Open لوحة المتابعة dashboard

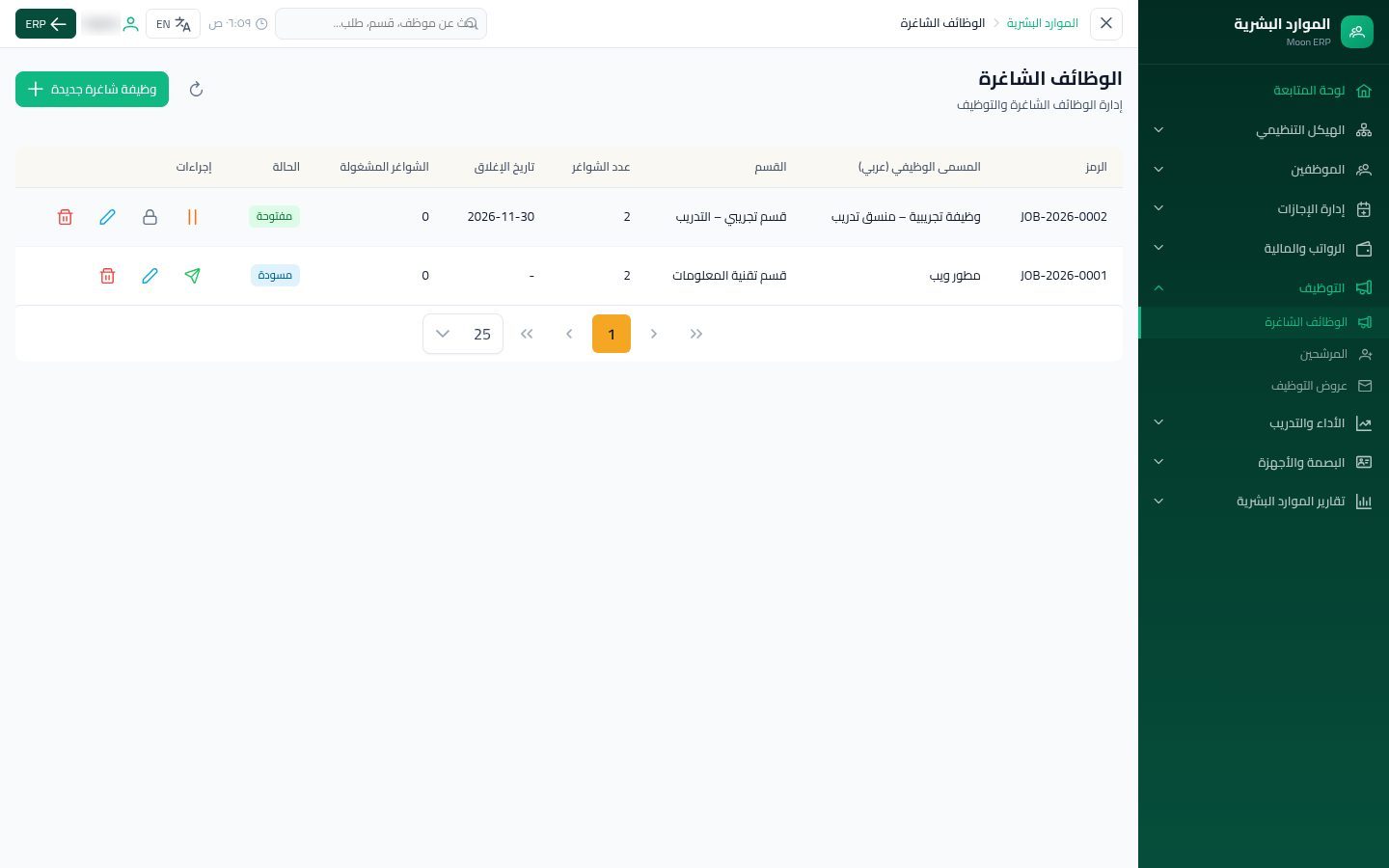[1264, 91]
